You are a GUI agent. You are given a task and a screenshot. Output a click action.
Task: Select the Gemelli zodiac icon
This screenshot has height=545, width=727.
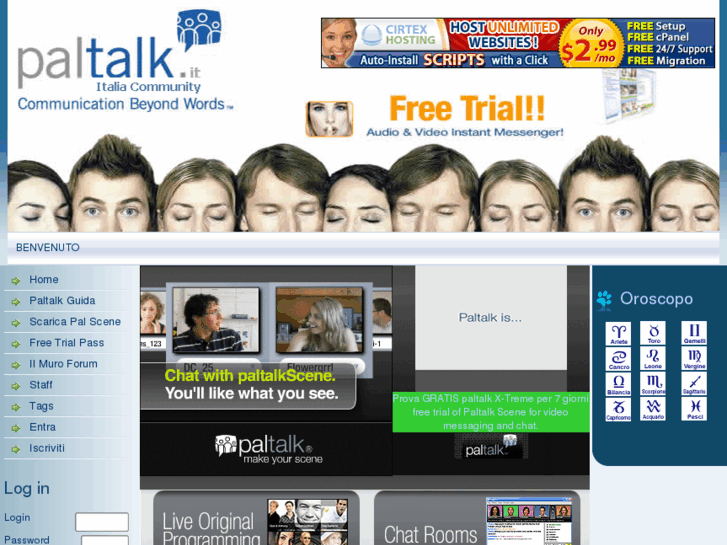tap(694, 333)
